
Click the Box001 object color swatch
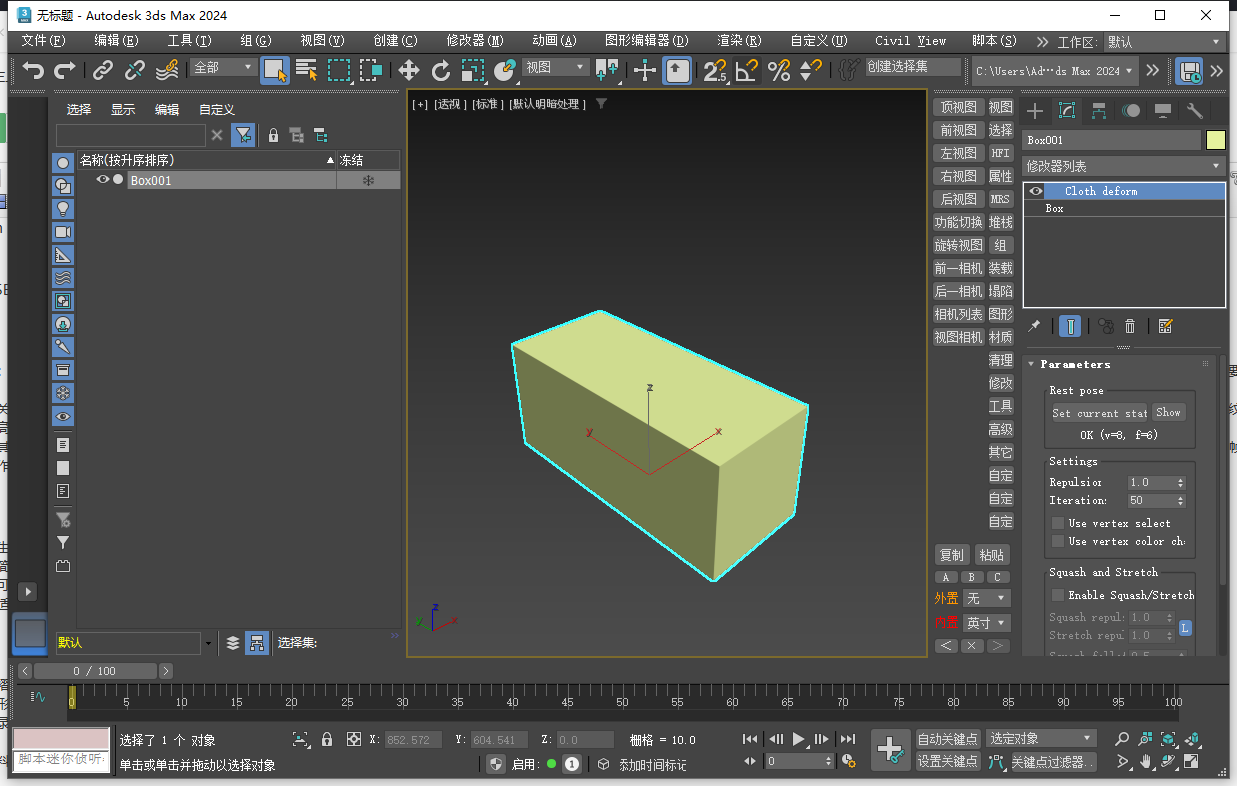(x=1215, y=140)
